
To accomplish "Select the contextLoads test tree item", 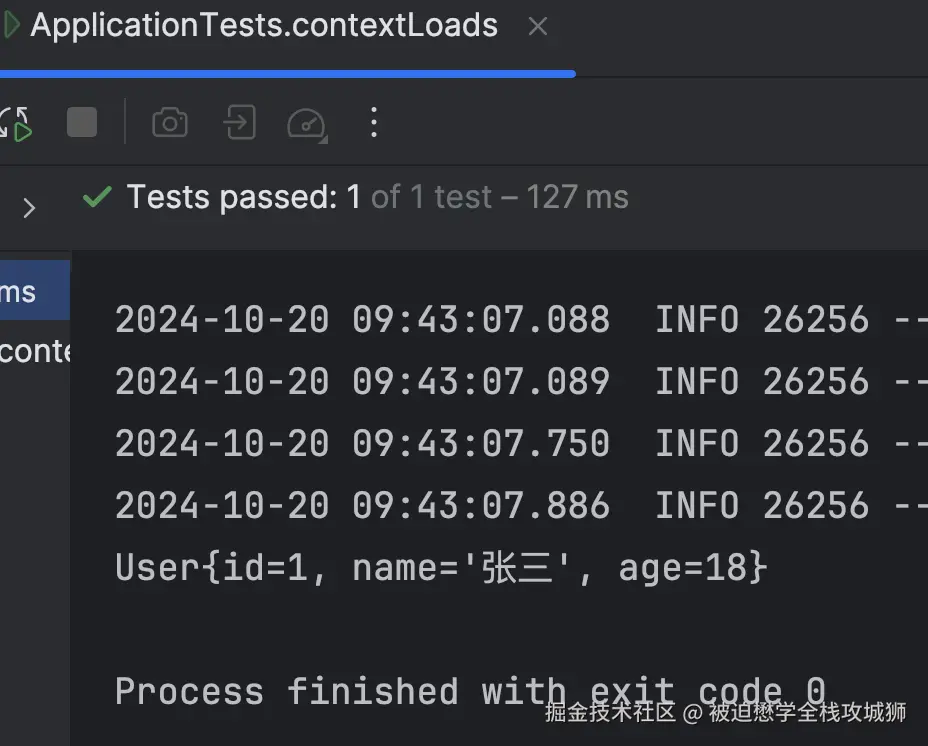I will [35, 351].
